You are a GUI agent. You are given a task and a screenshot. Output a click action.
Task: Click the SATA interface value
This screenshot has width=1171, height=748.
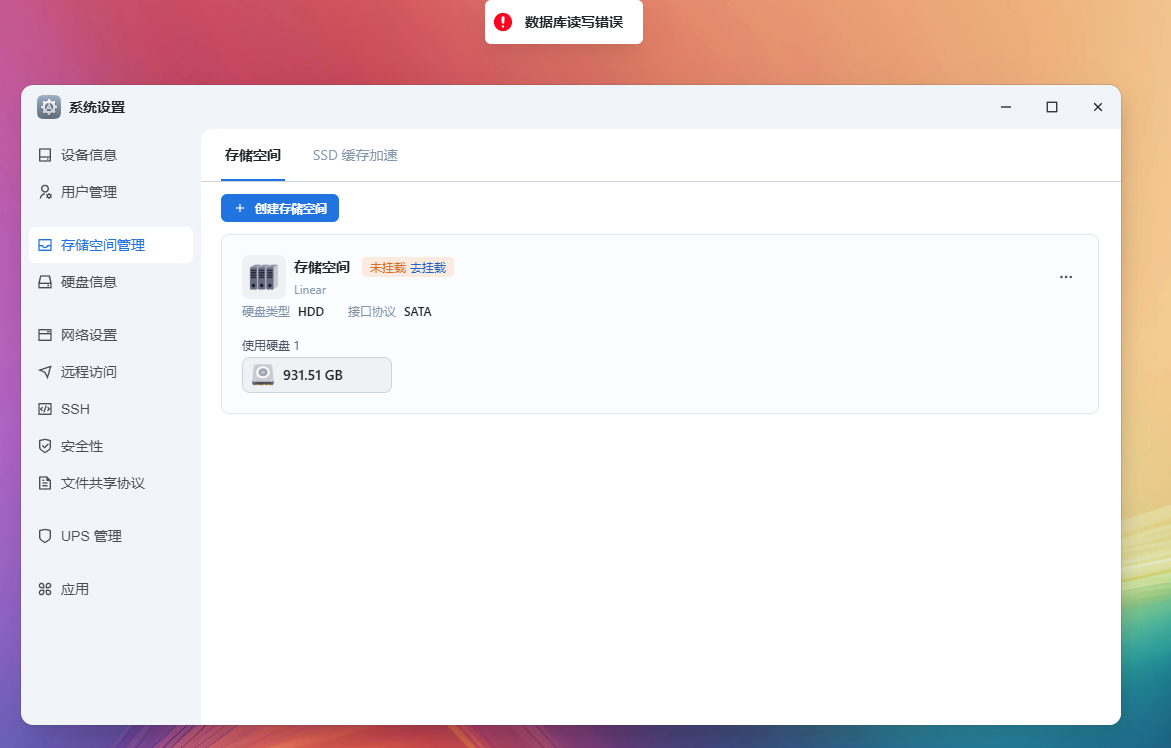click(417, 312)
